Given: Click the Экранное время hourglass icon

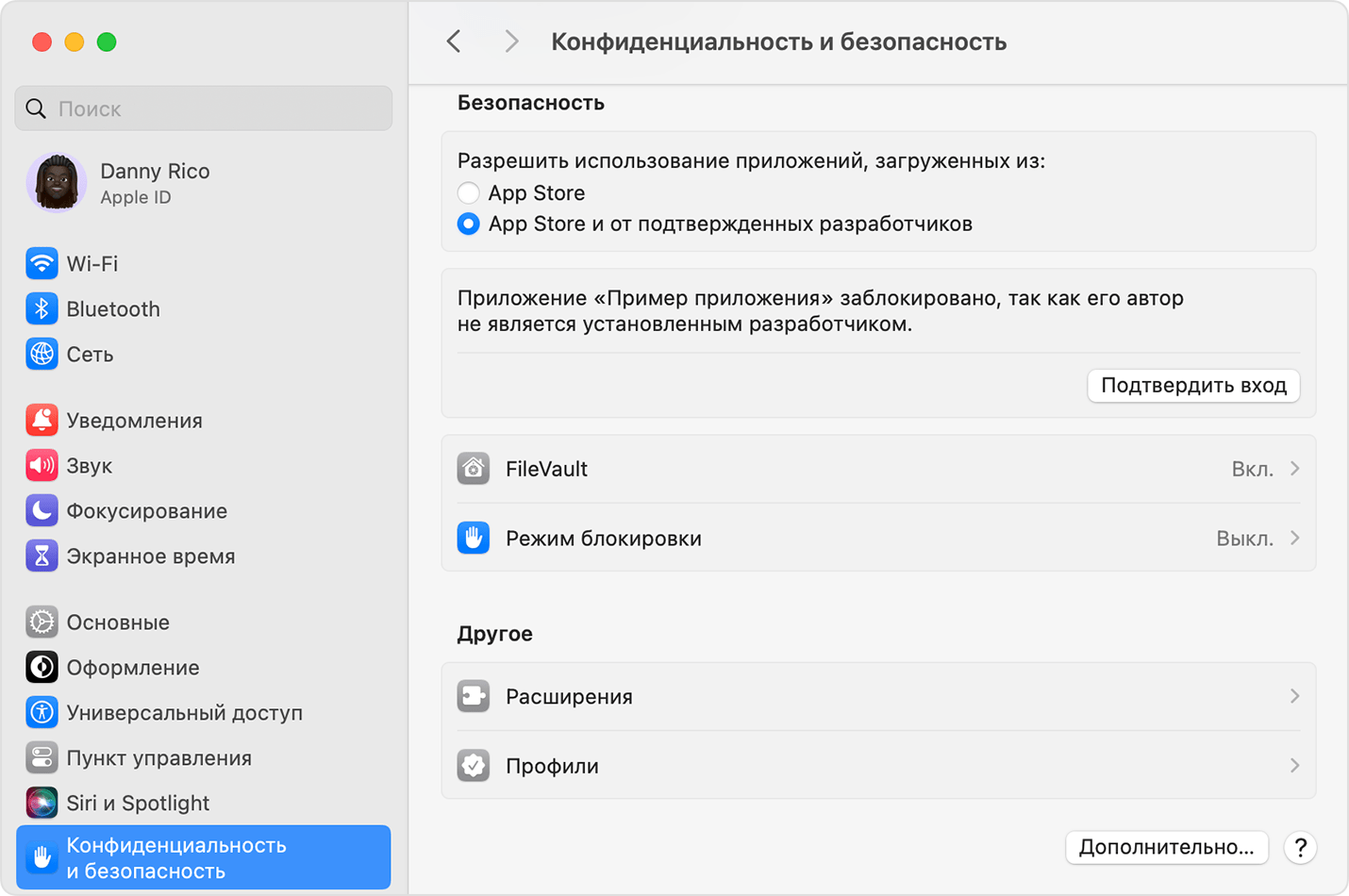Looking at the screenshot, I should 42,556.
